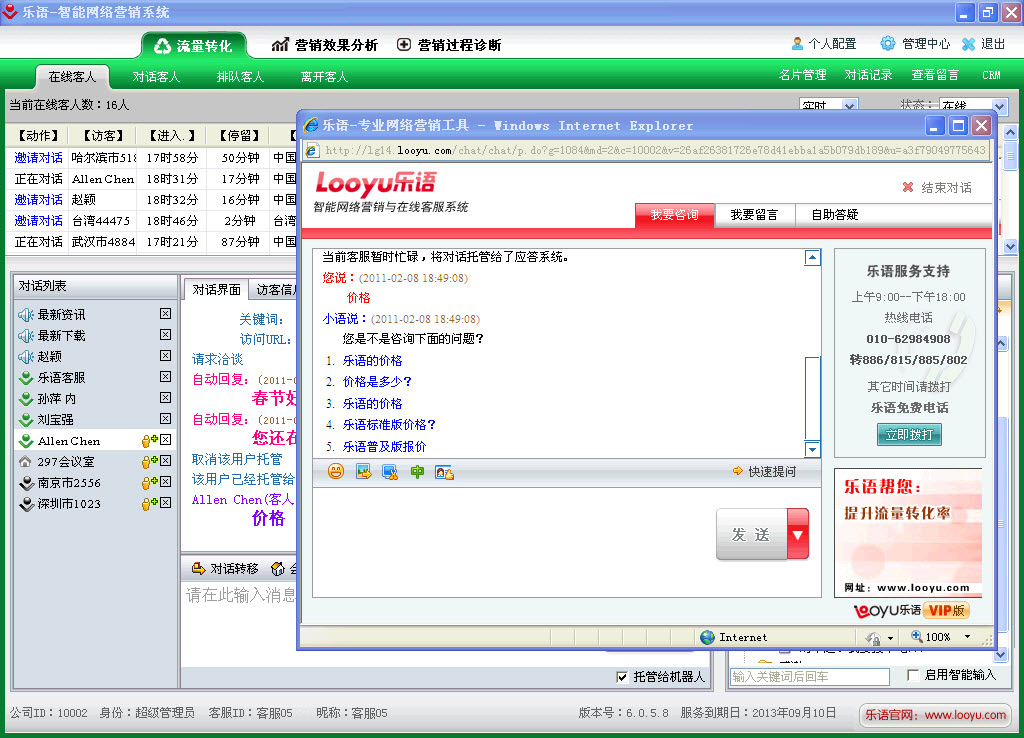Viewport: 1024px width, 738px height.
Task: Click the 发送 send button
Action: 752,534
